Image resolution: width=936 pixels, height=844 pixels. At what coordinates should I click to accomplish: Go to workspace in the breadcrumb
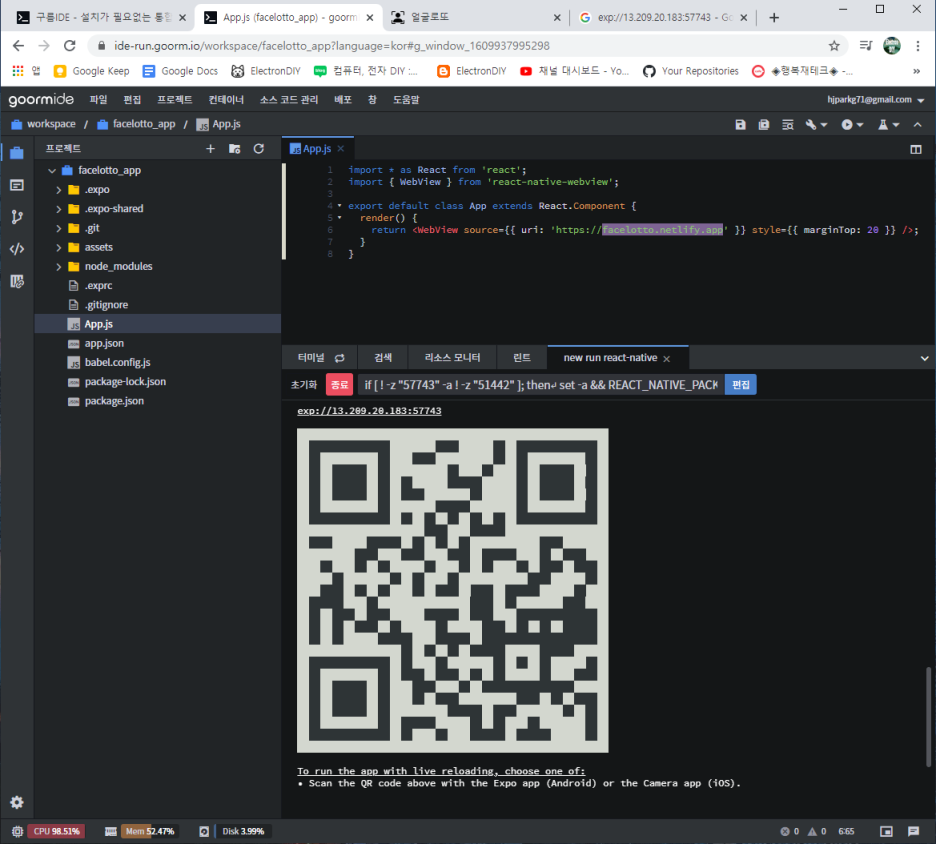51,124
